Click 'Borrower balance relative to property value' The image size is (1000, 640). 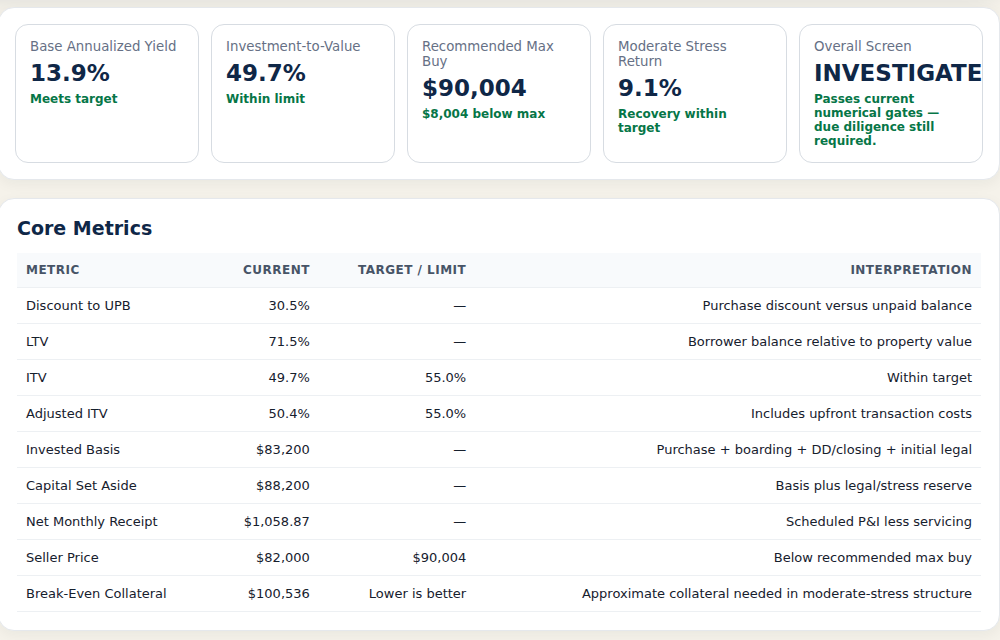pyautogui.click(x=830, y=342)
